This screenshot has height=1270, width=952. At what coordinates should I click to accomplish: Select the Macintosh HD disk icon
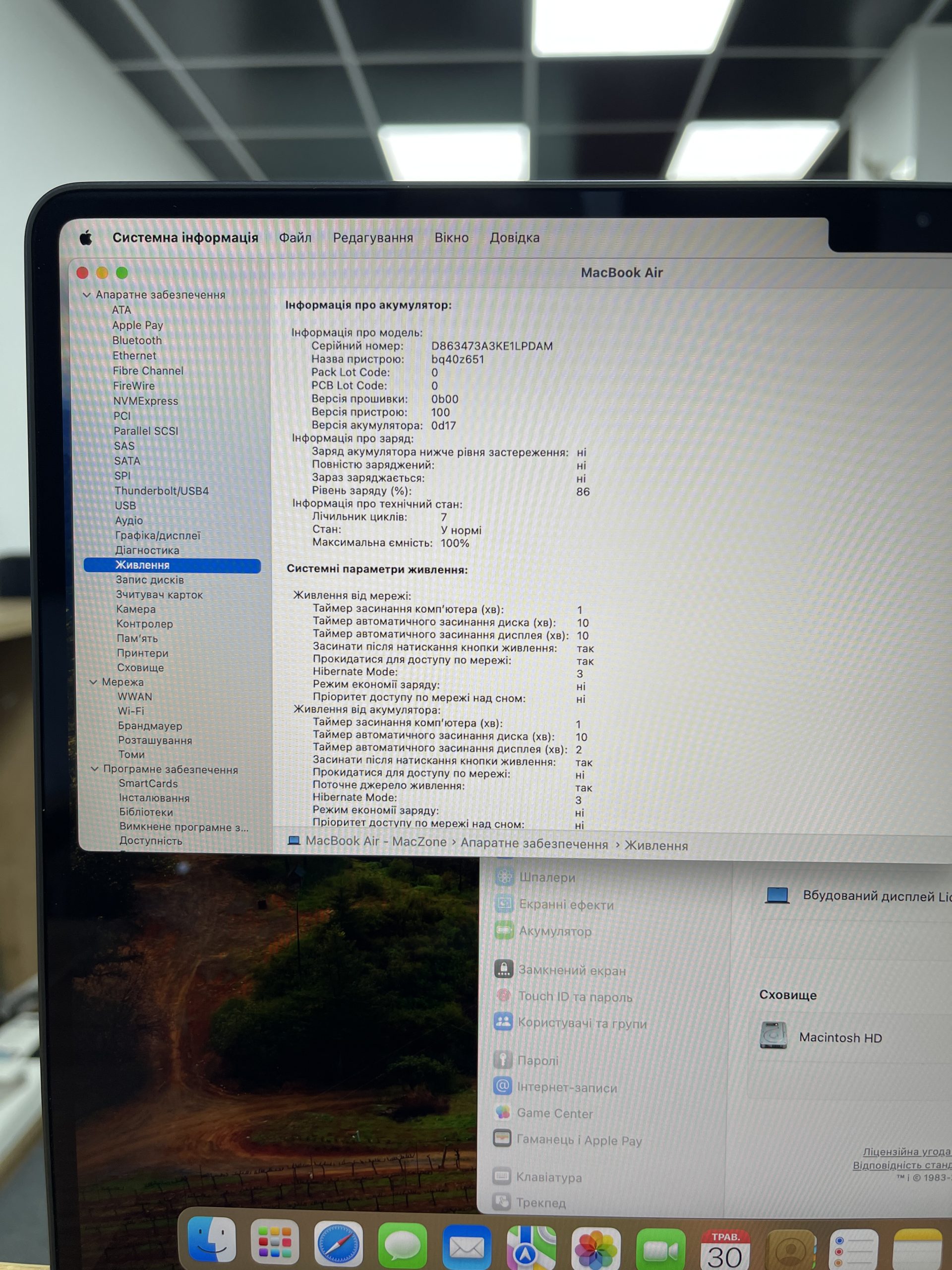point(773,1036)
